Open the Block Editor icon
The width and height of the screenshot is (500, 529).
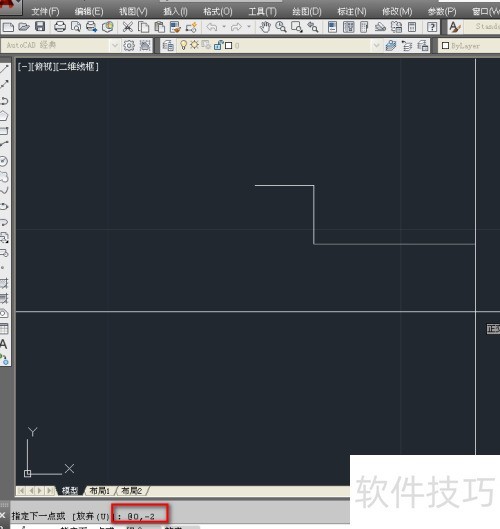point(191,27)
